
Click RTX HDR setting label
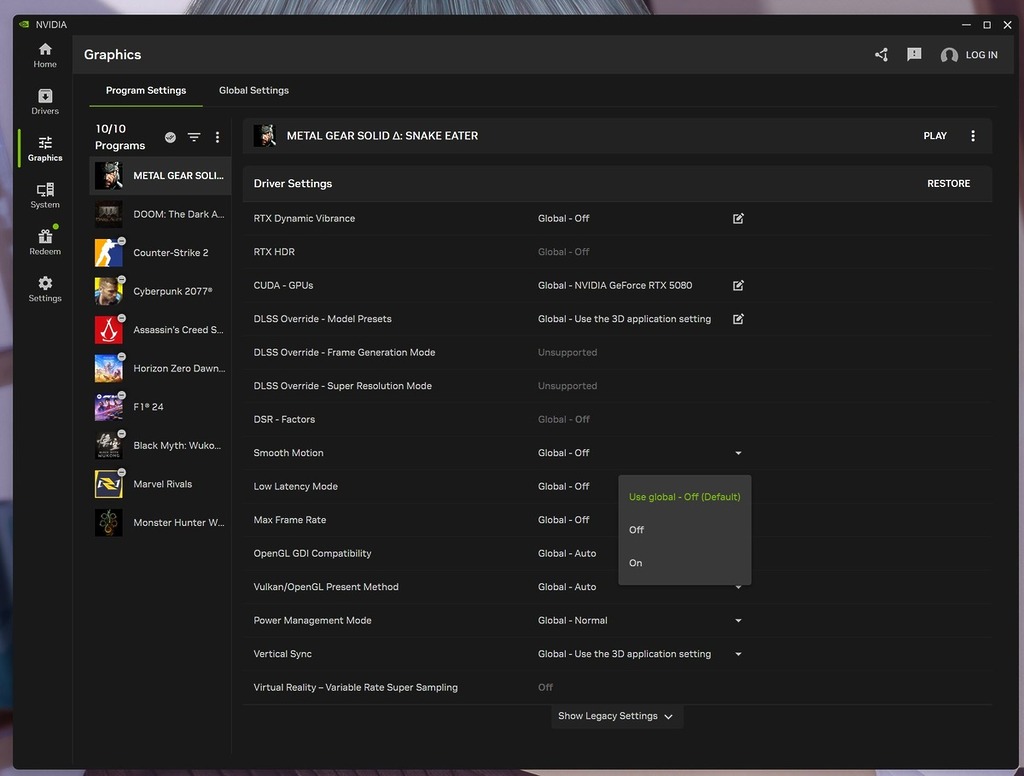[x=274, y=252]
